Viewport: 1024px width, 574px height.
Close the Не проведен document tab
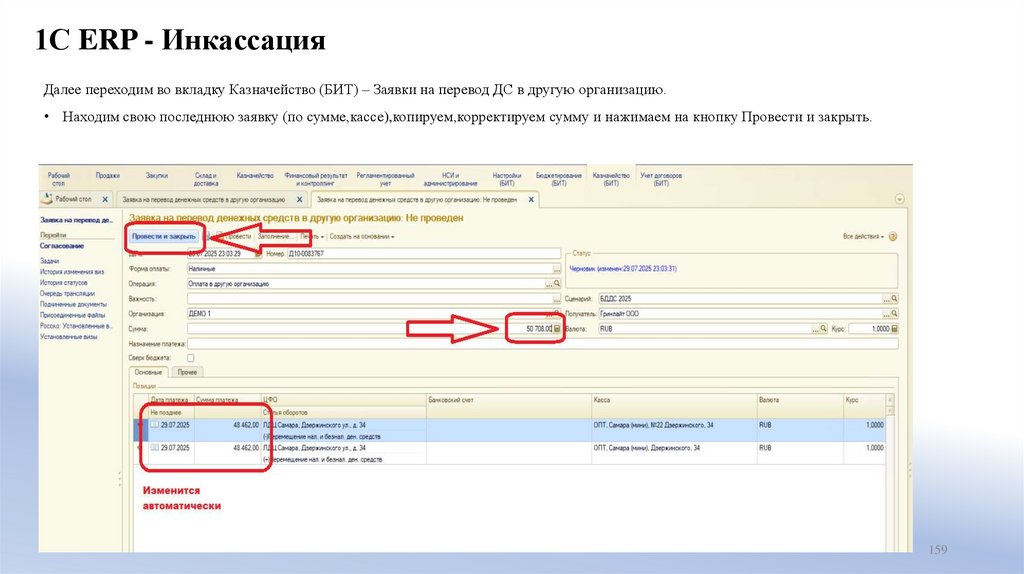531,200
